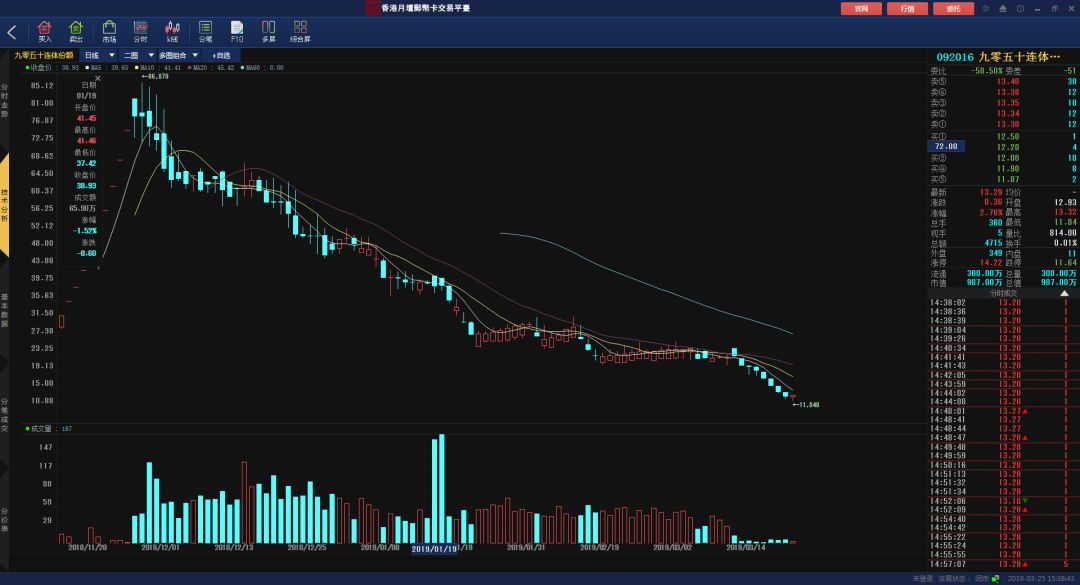The width and height of the screenshot is (1080, 585).
Task: Click the highlighted 2019/01/19 date marker
Action: (434, 549)
